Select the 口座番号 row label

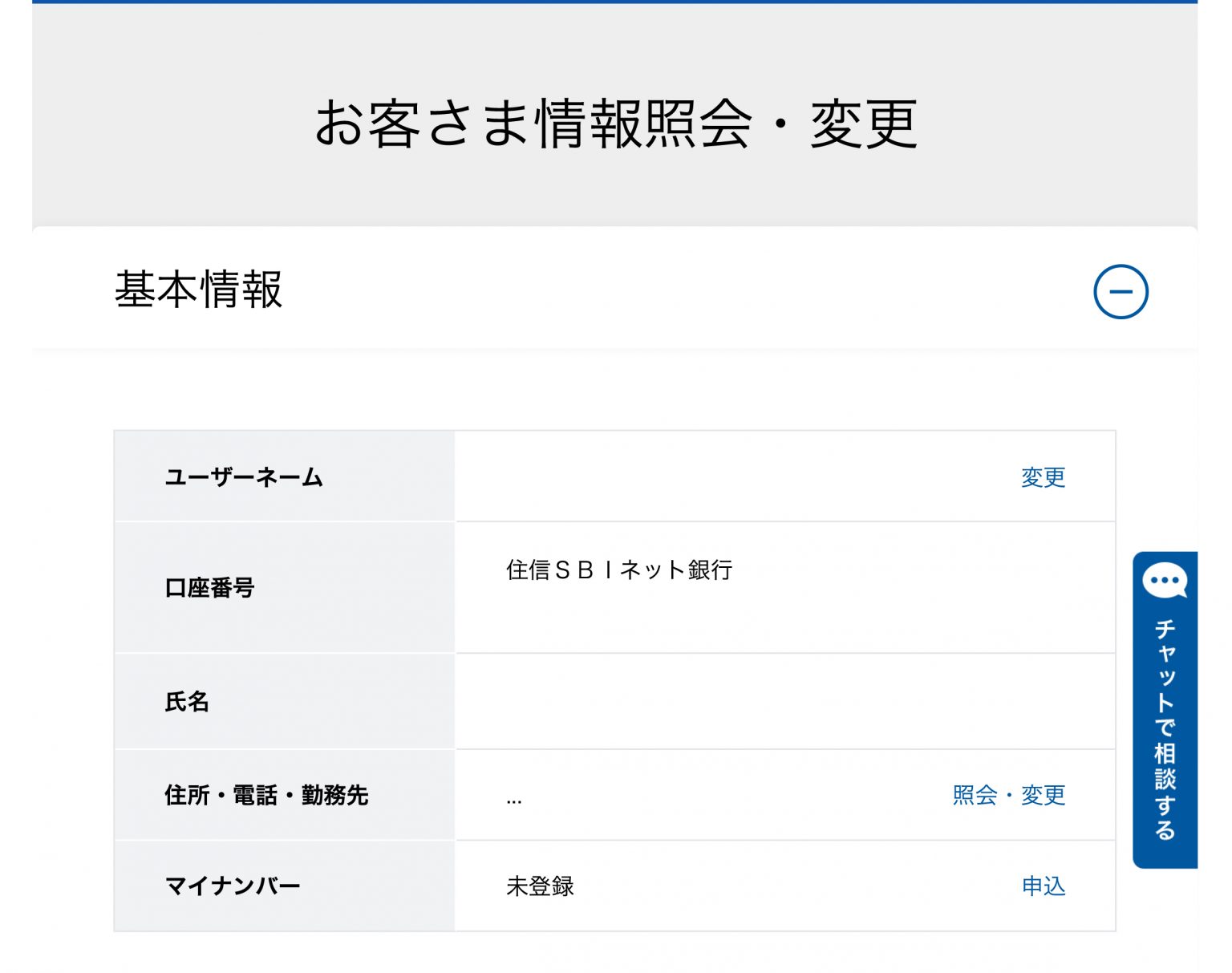point(209,588)
